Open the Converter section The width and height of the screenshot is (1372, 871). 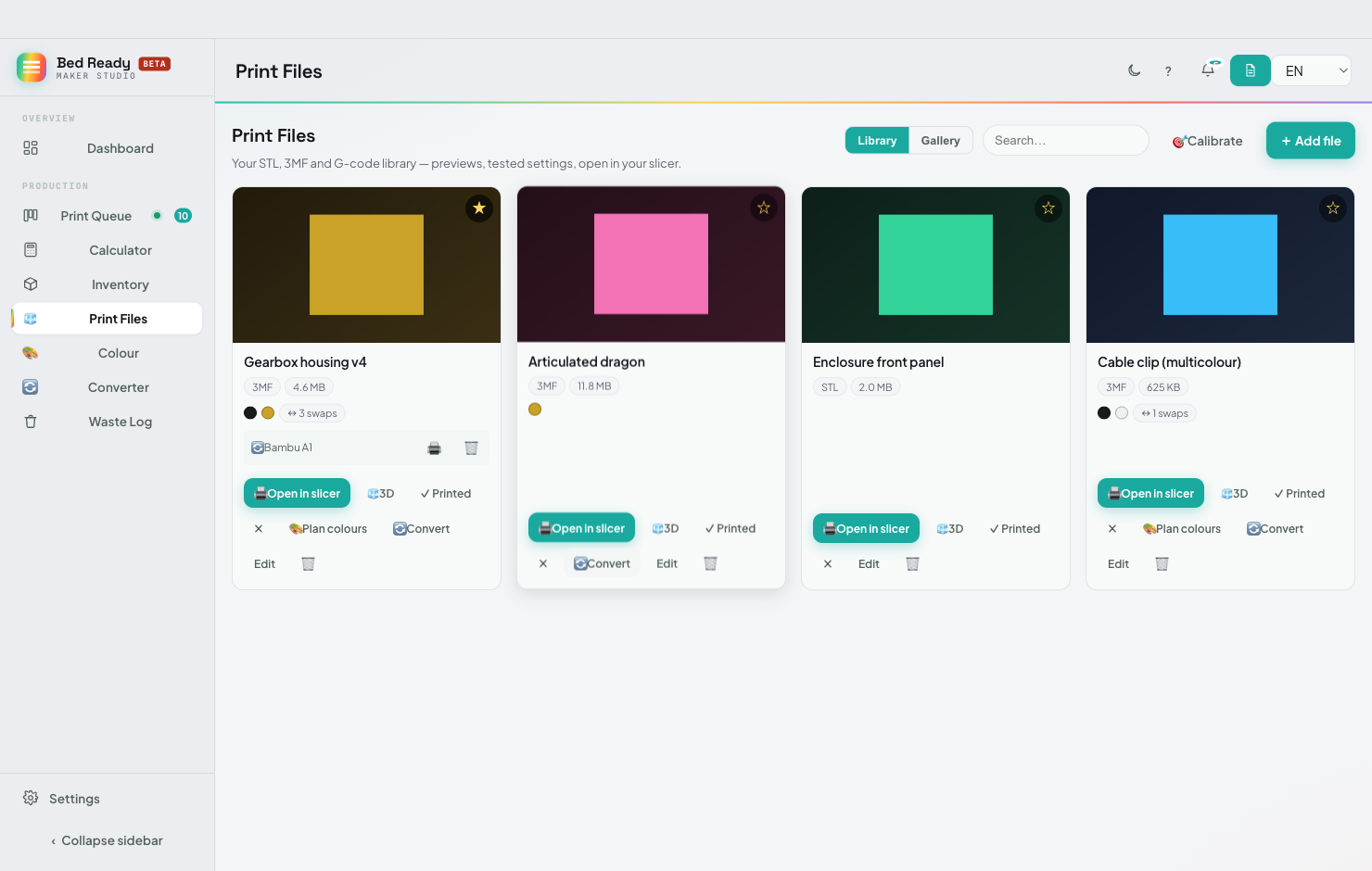pos(108,387)
